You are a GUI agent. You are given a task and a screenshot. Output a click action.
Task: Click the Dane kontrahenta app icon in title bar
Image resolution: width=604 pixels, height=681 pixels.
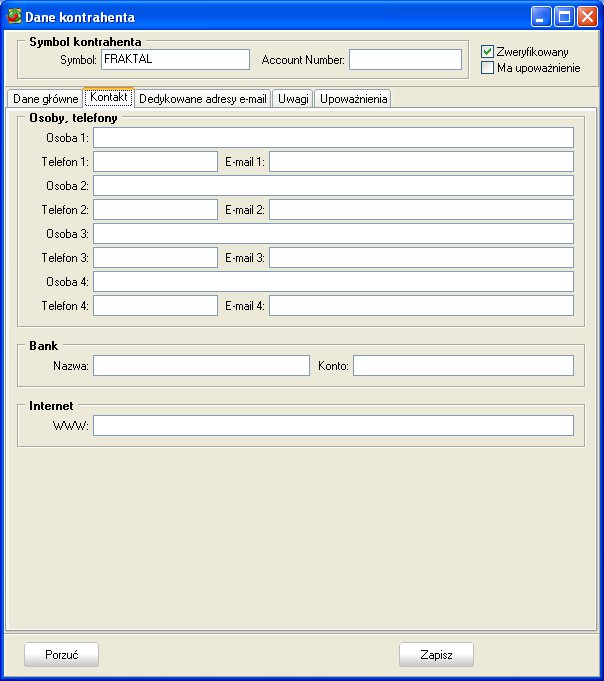(x=14, y=16)
